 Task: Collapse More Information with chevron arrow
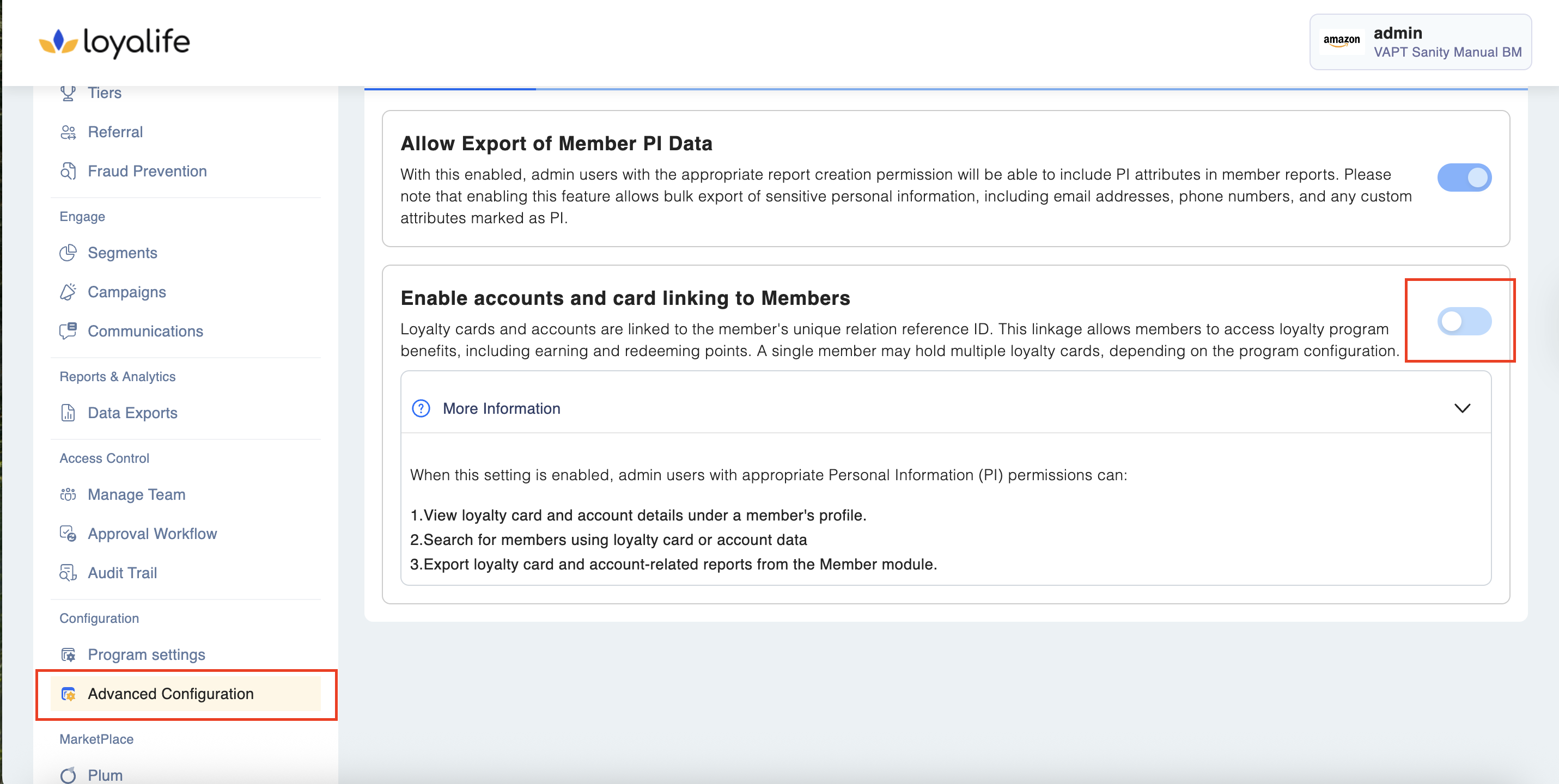(x=1461, y=408)
